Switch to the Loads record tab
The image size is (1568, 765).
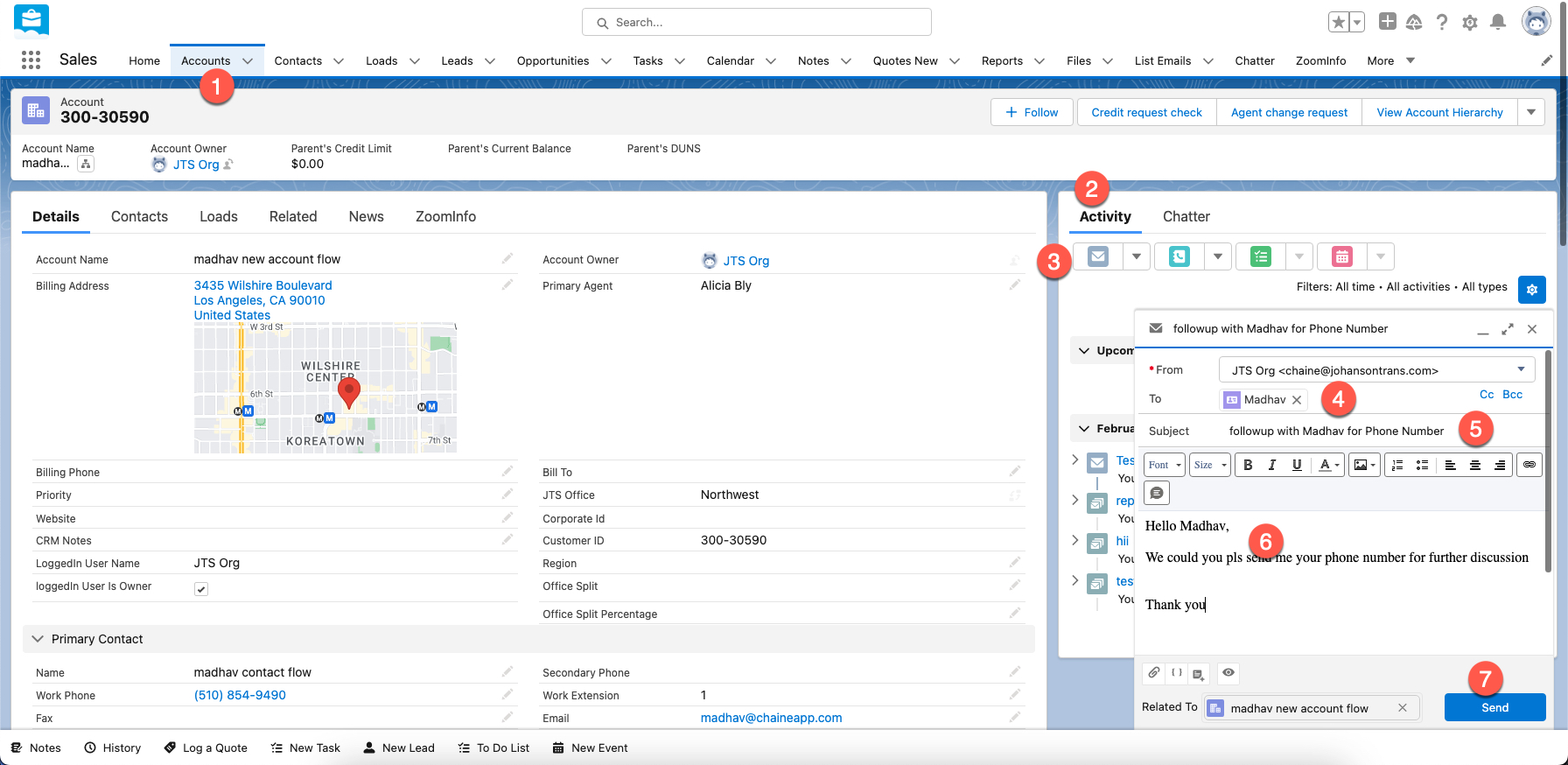tap(219, 216)
